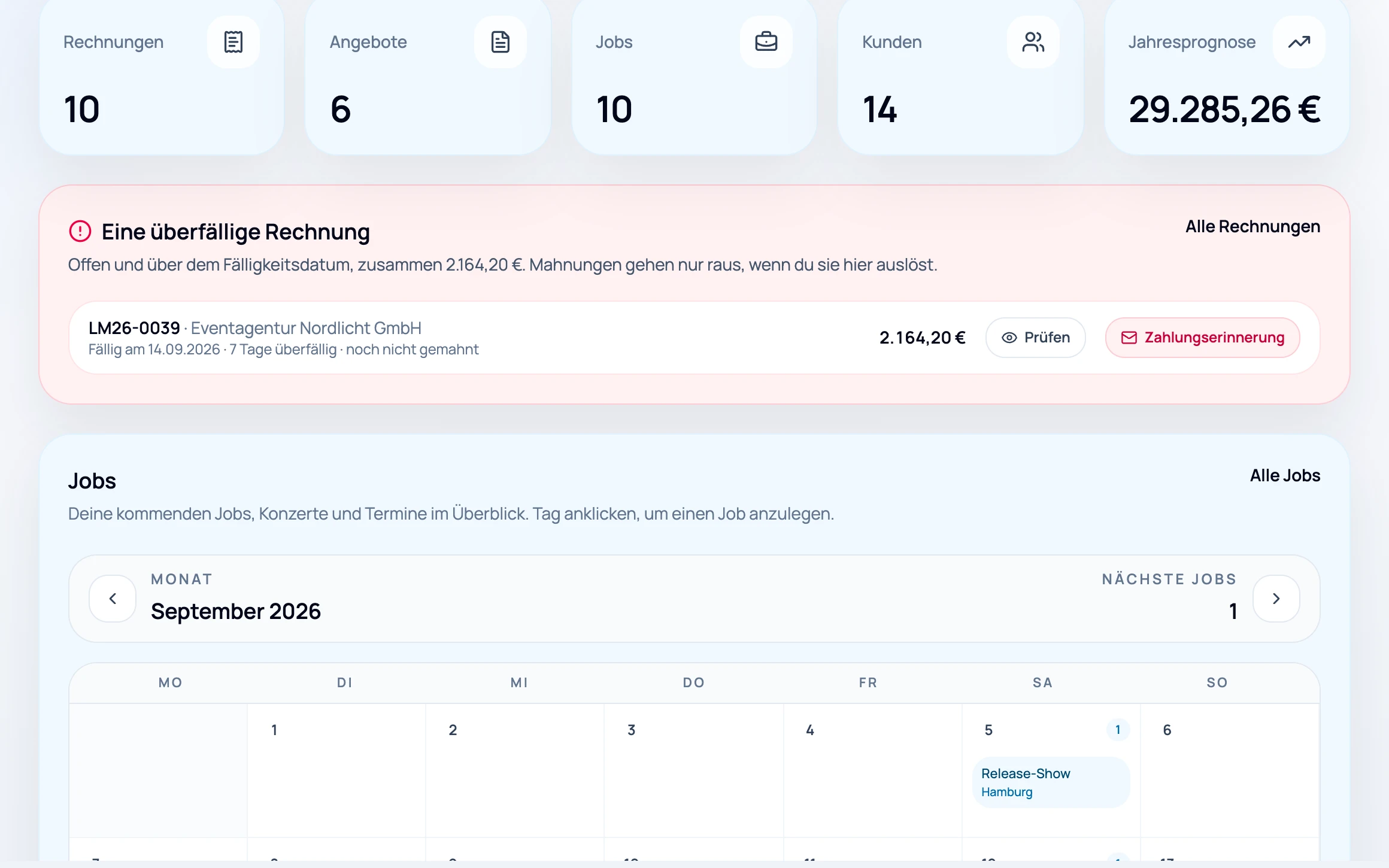The image size is (1389, 868).
Task: Open the Kunden card showing 14
Action: [961, 77]
